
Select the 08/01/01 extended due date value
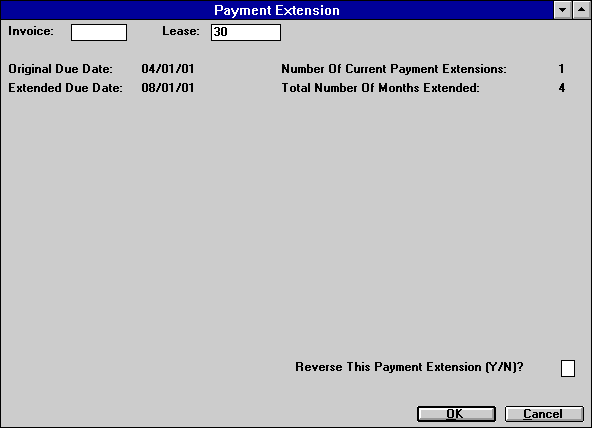tap(168, 88)
